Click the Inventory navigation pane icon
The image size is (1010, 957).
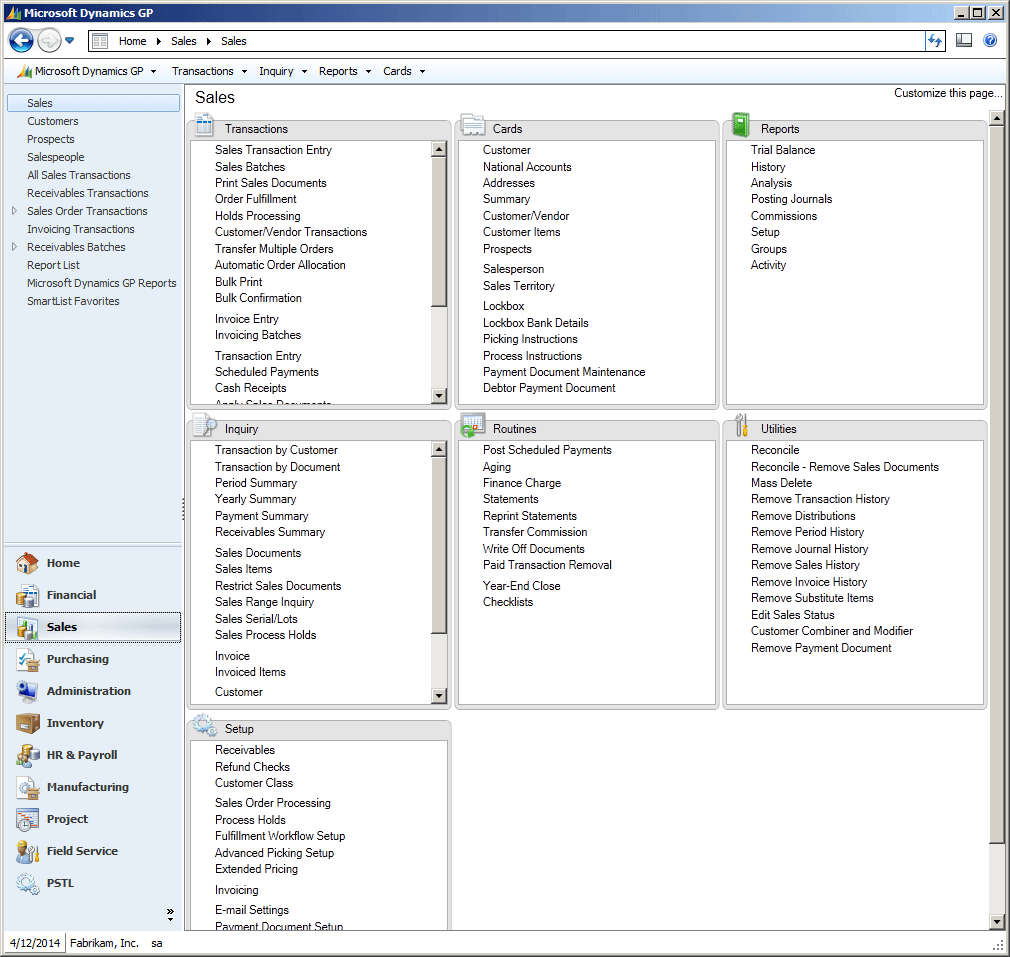click(x=27, y=723)
